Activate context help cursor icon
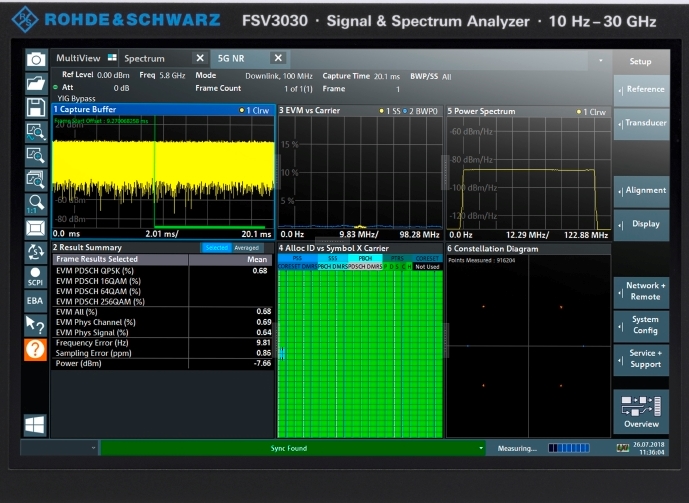 click(x=36, y=323)
